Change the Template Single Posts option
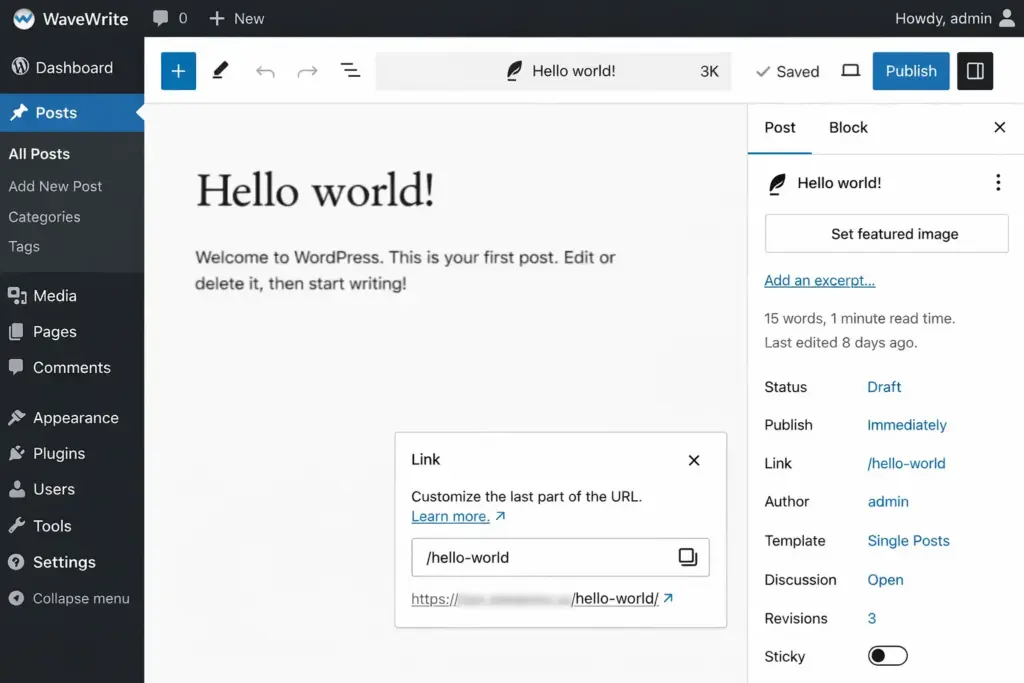Screen dimensions: 1024x683 [908, 541]
